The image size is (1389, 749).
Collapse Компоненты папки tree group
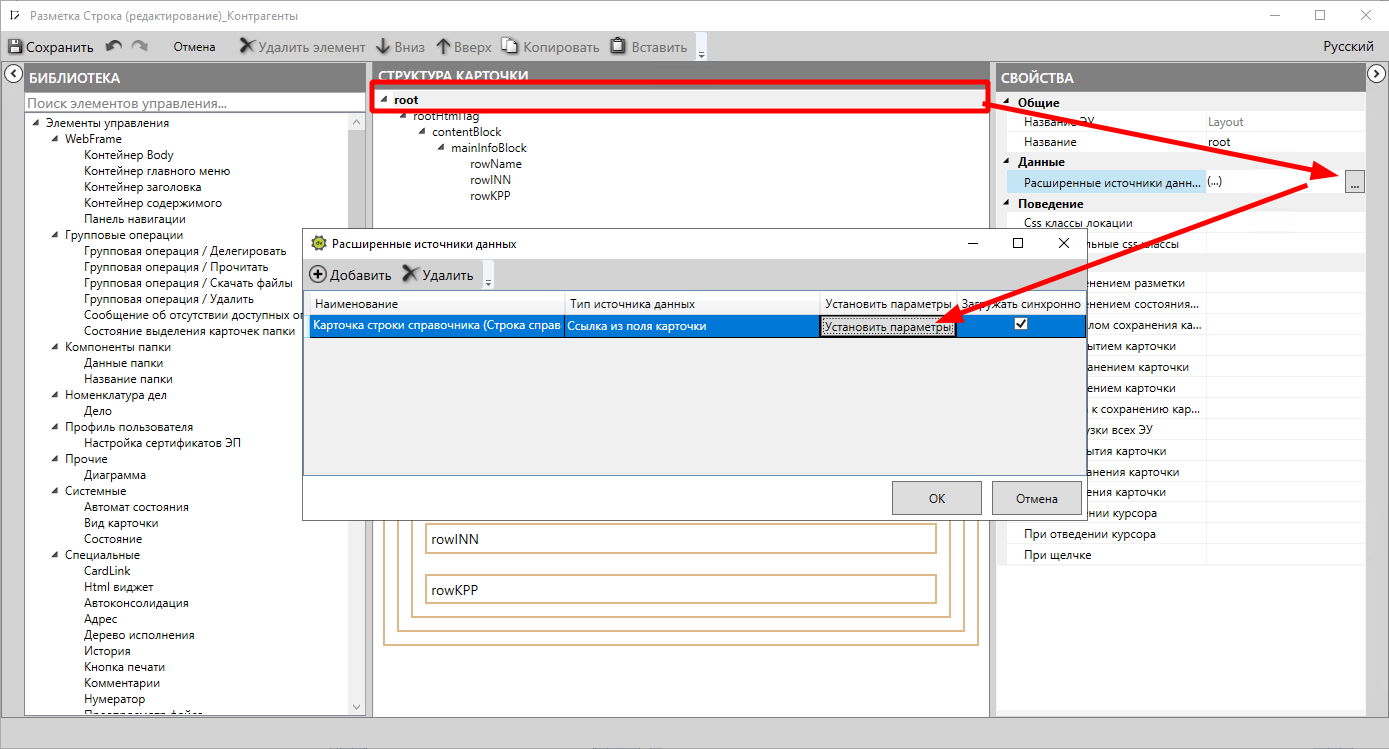[x=55, y=347]
